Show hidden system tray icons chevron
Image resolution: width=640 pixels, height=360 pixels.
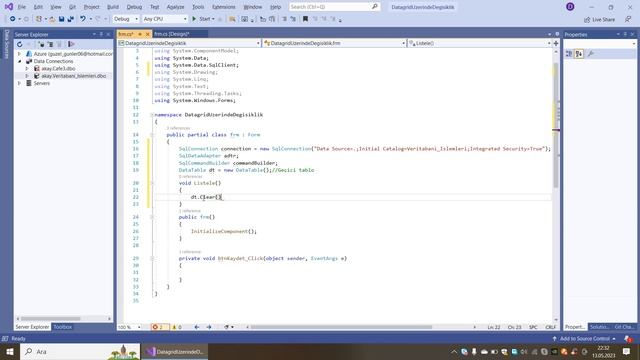[x=454, y=351]
